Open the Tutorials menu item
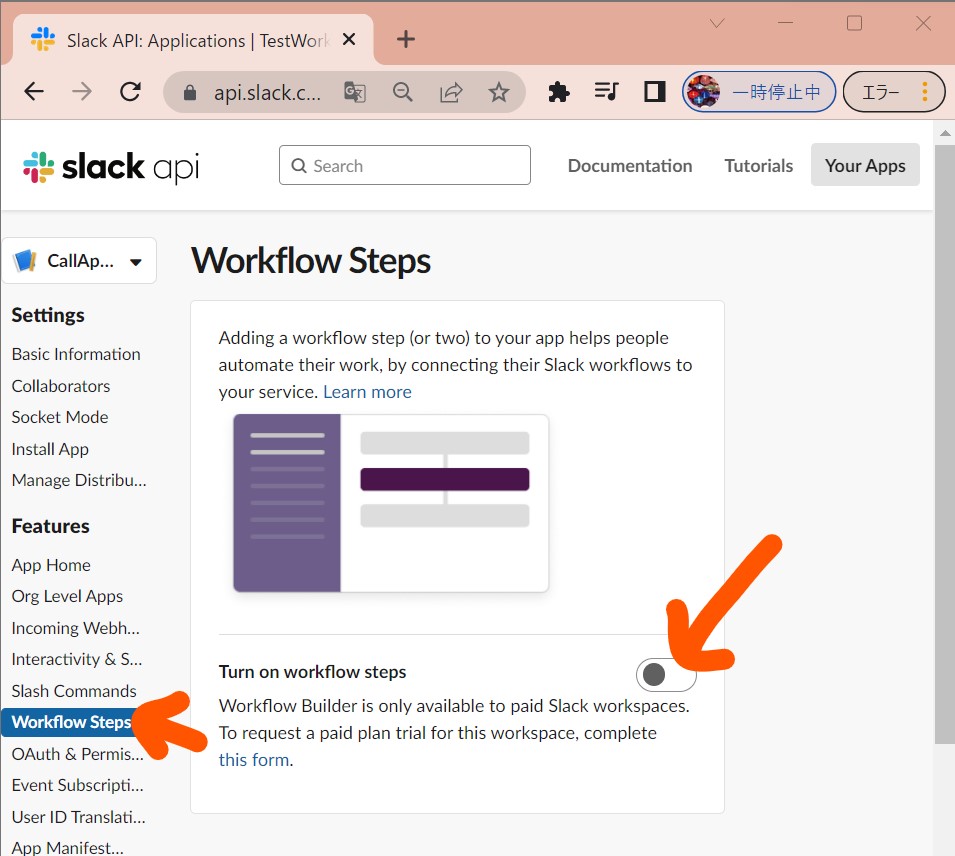Screen dimensions: 955x856 tap(758, 166)
